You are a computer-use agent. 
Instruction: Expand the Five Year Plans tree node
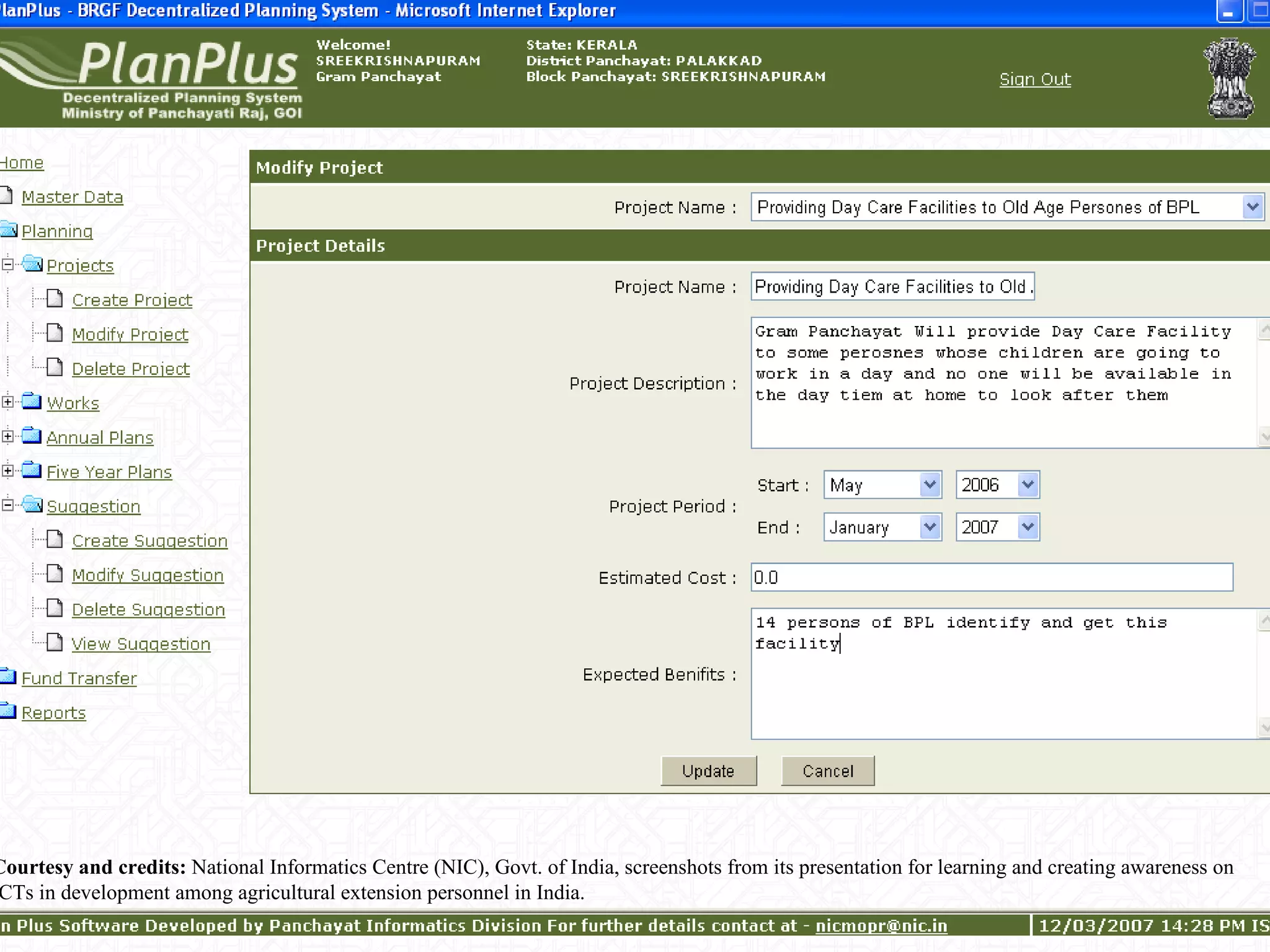pos(7,471)
